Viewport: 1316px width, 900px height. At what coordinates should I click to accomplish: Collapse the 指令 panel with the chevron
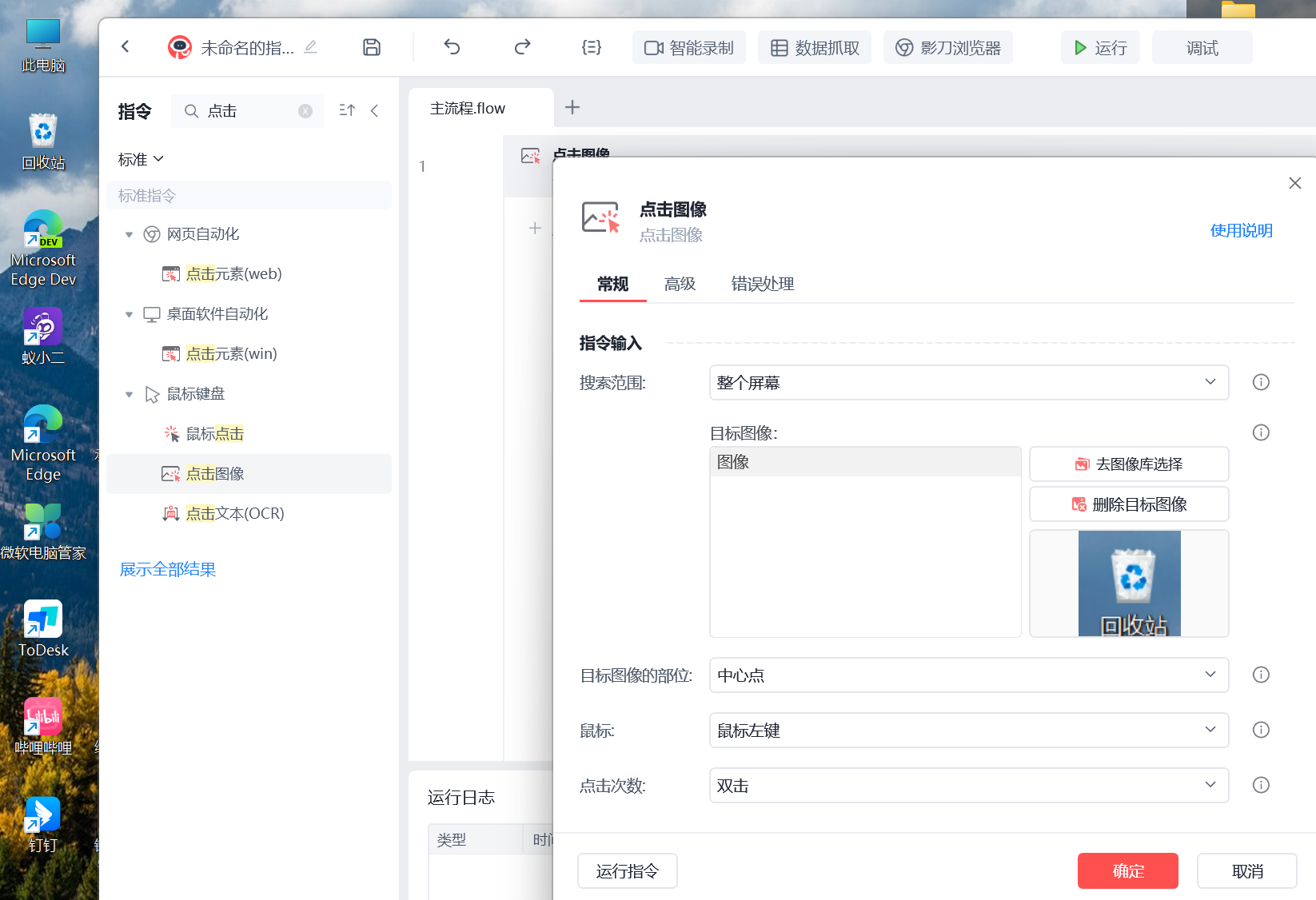[374, 110]
